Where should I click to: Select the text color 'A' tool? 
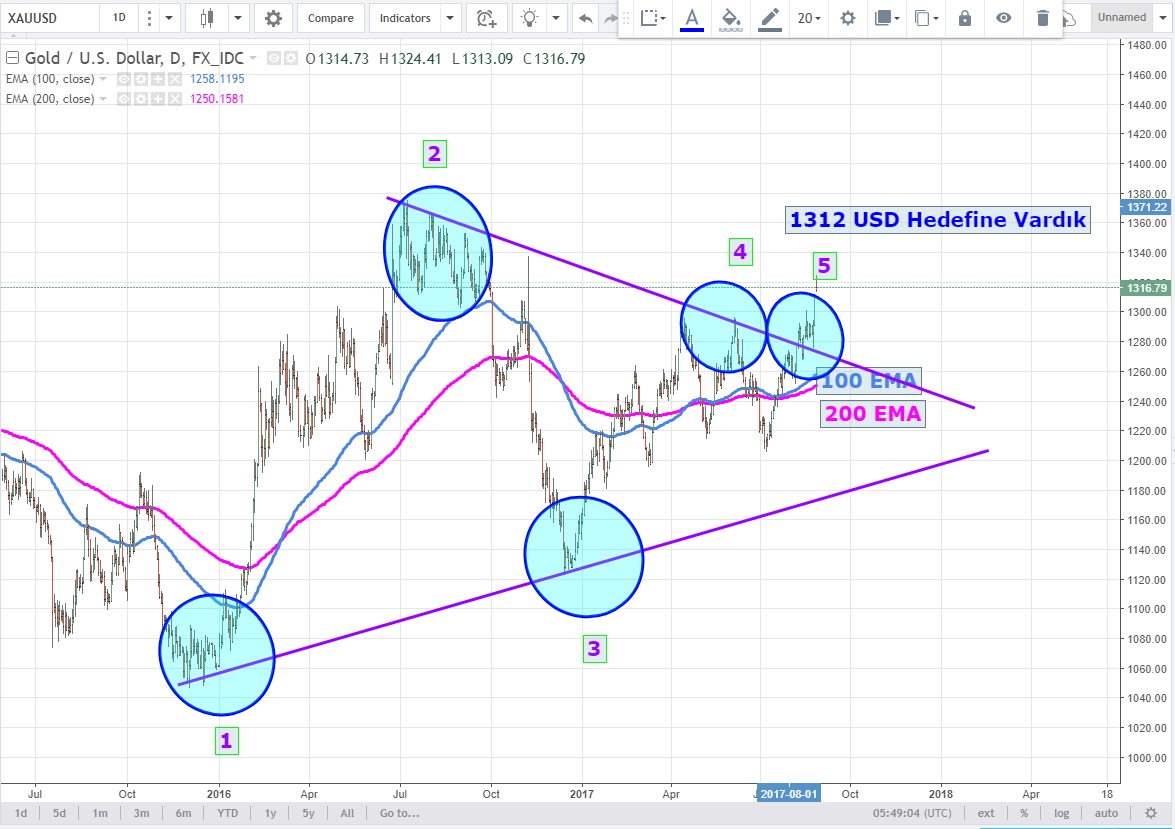point(691,18)
